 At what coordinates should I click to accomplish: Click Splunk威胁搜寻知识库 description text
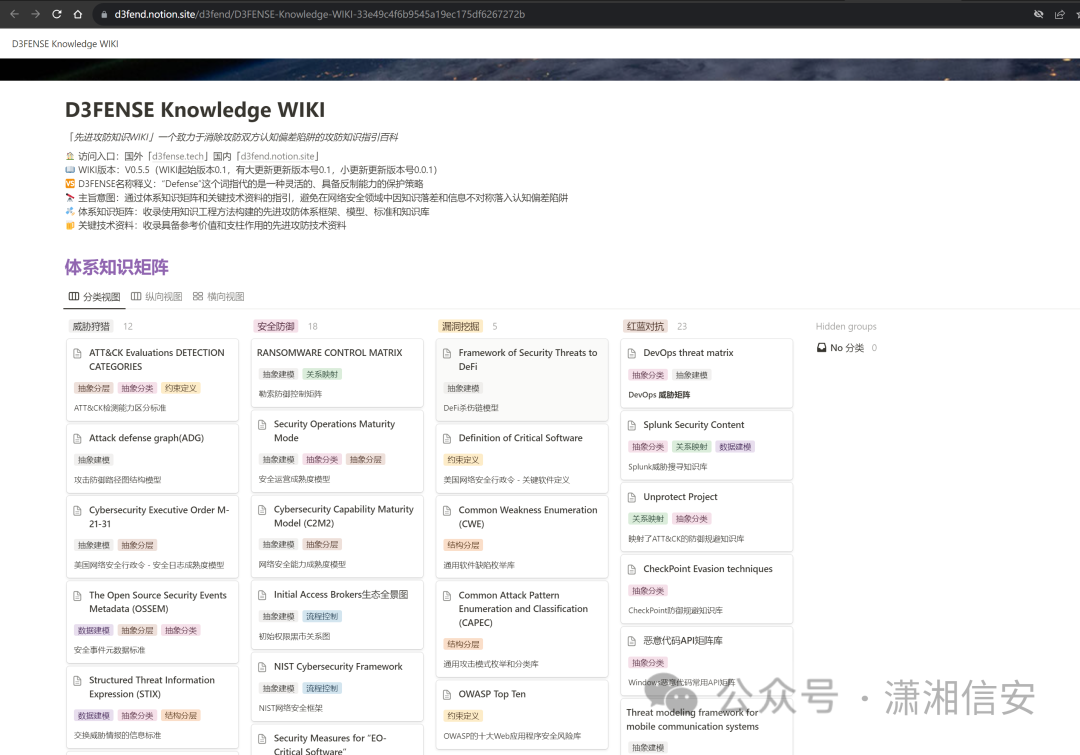click(667, 467)
